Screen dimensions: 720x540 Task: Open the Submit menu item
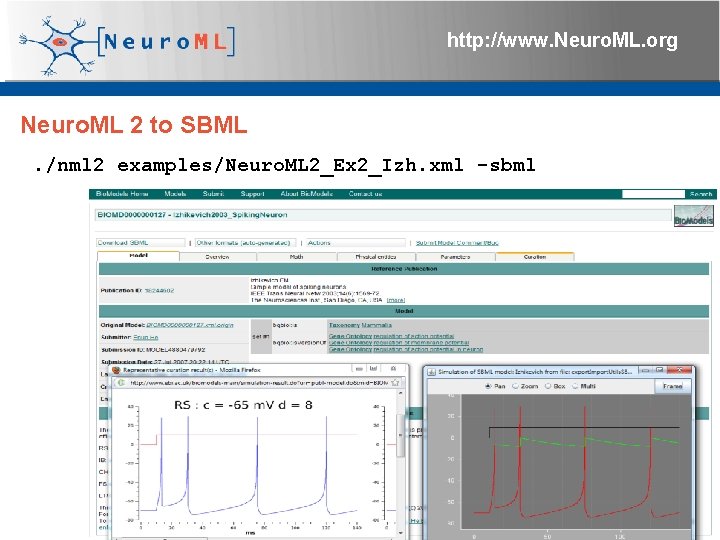click(x=214, y=194)
